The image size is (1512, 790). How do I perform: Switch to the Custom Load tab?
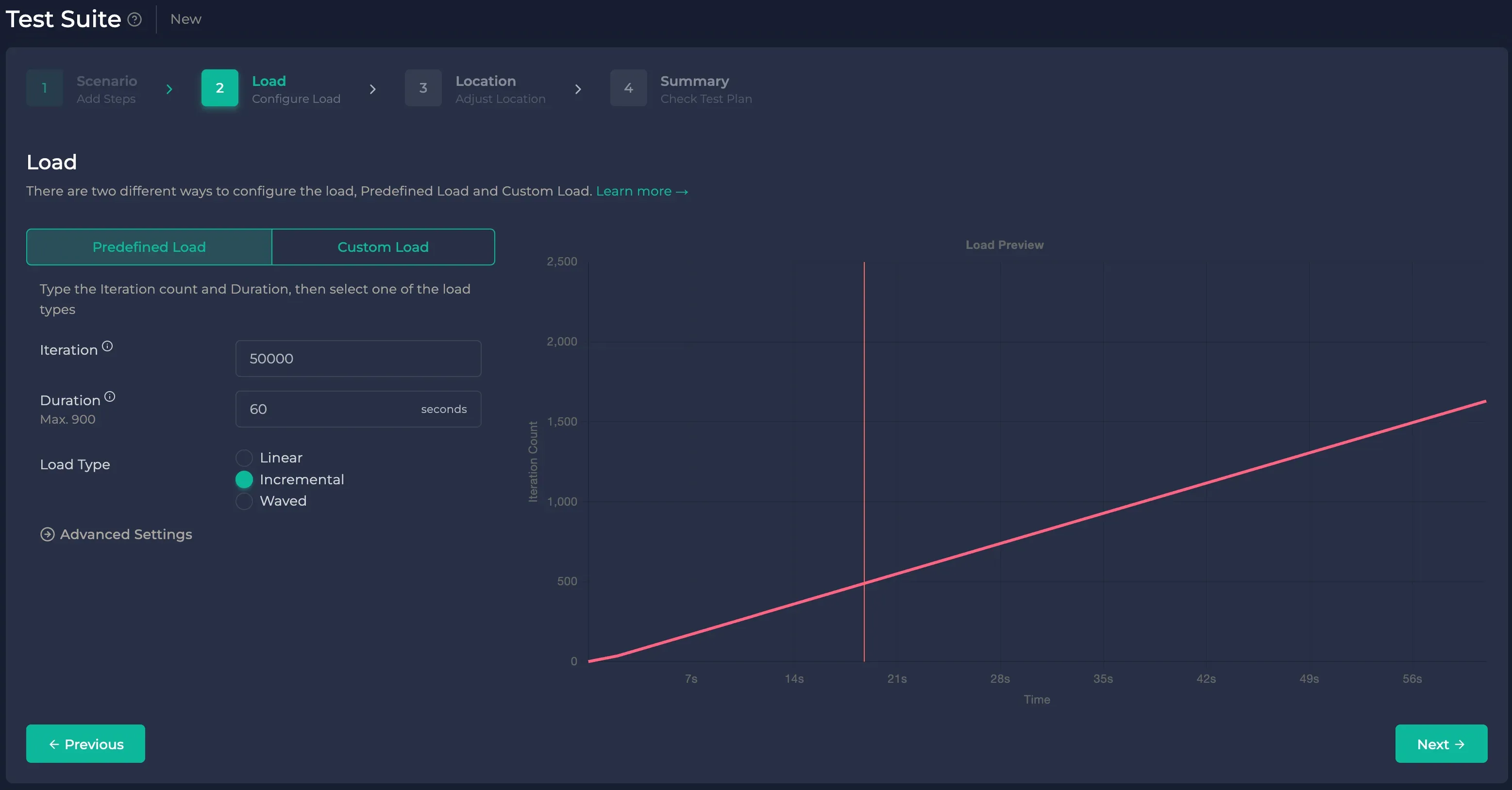(x=383, y=247)
